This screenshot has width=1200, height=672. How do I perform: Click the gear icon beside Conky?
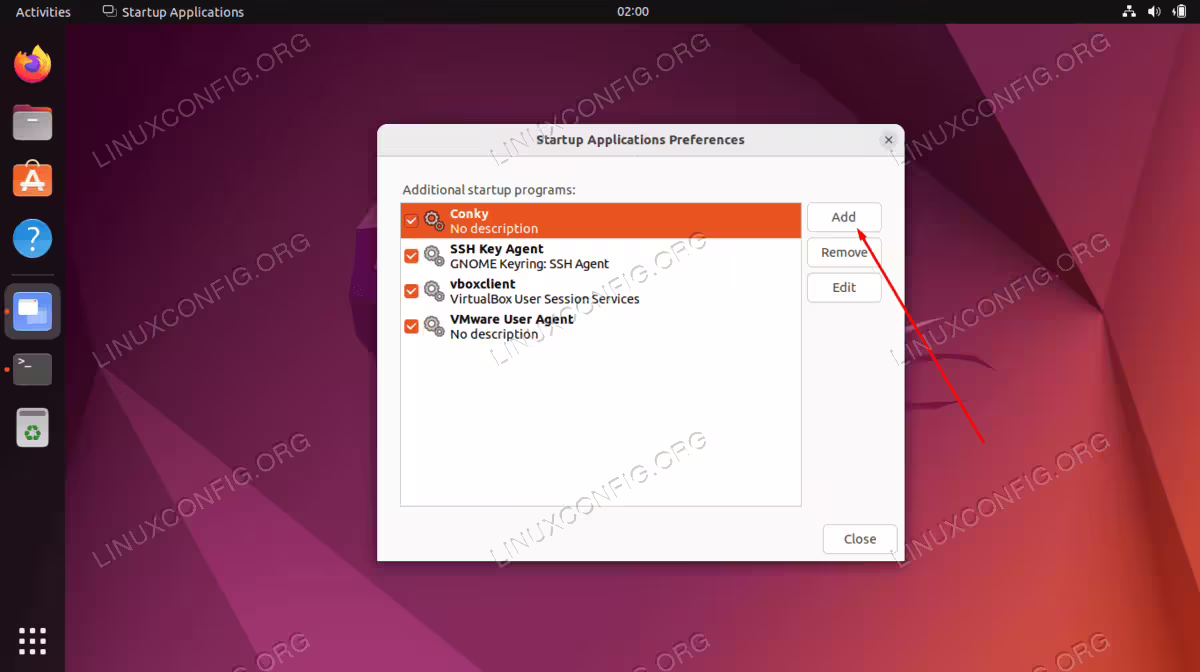point(434,221)
